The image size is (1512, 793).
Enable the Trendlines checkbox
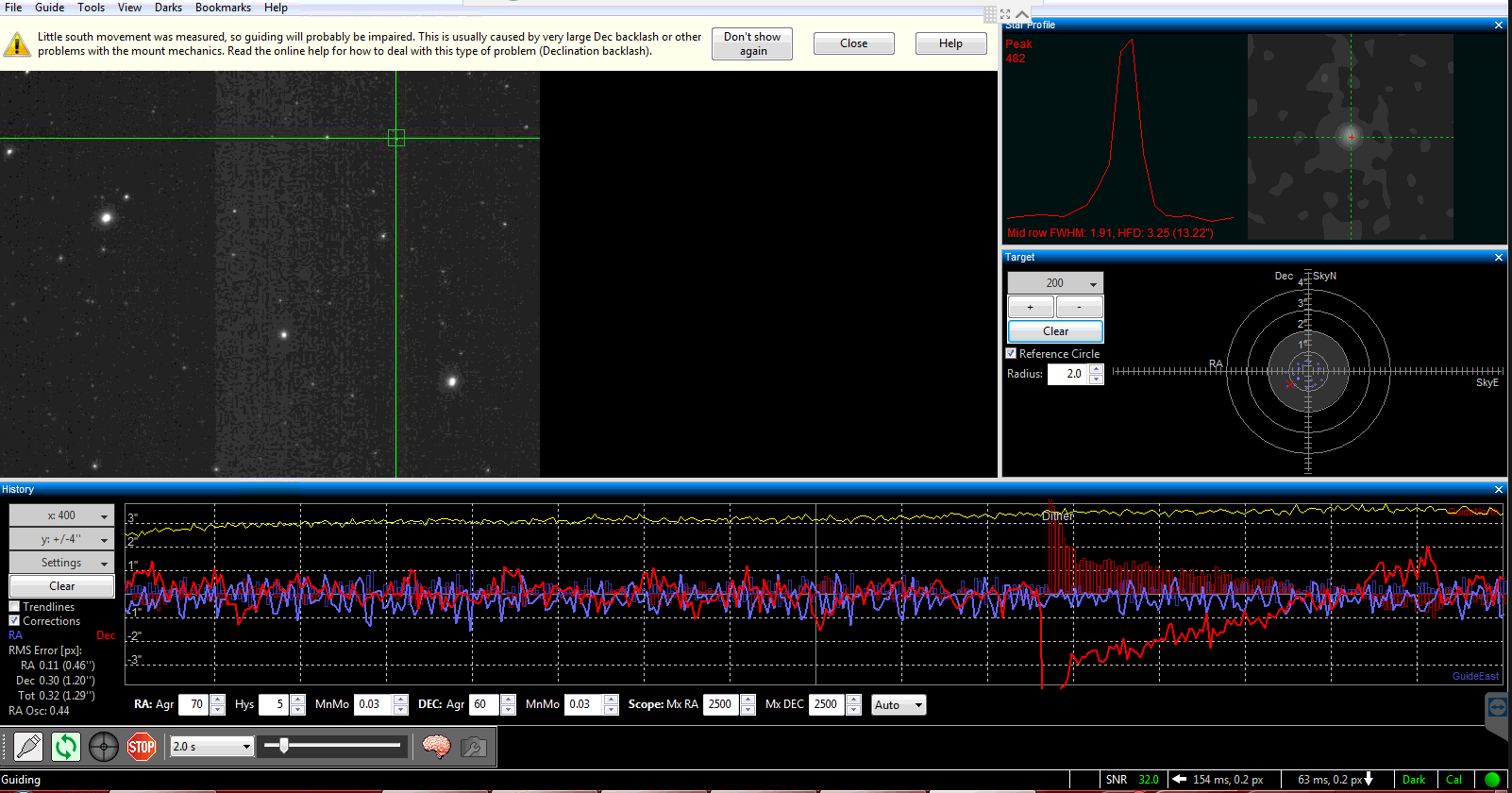[x=14, y=607]
